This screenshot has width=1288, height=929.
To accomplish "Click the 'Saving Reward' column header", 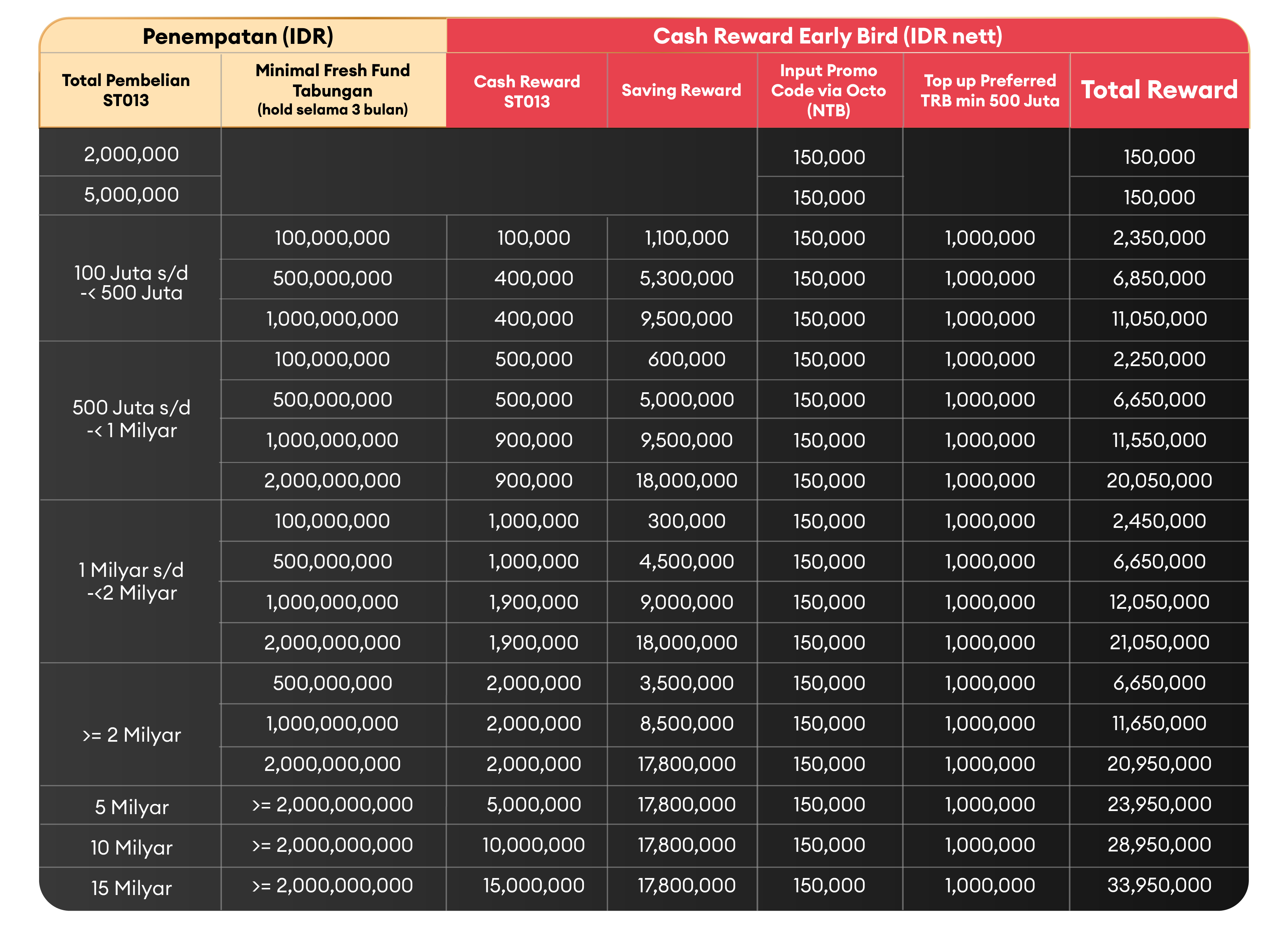I will click(681, 90).
